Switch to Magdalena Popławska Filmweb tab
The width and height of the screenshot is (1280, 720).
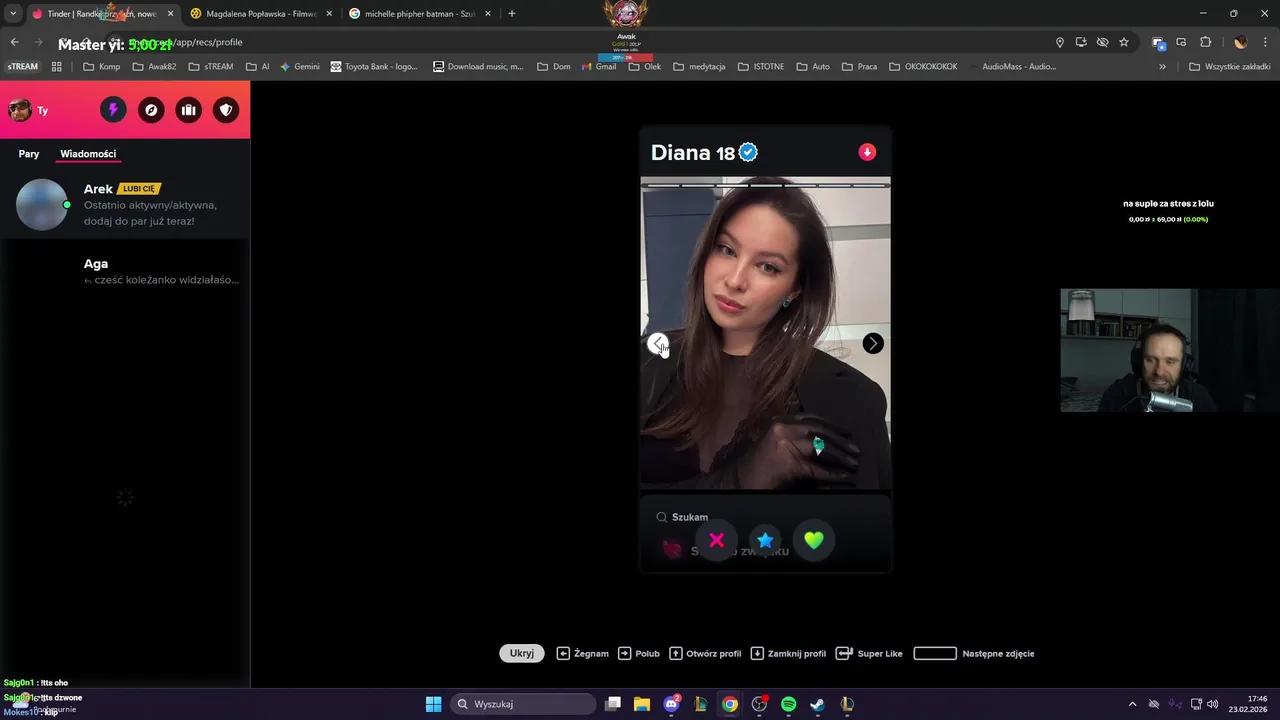(261, 14)
